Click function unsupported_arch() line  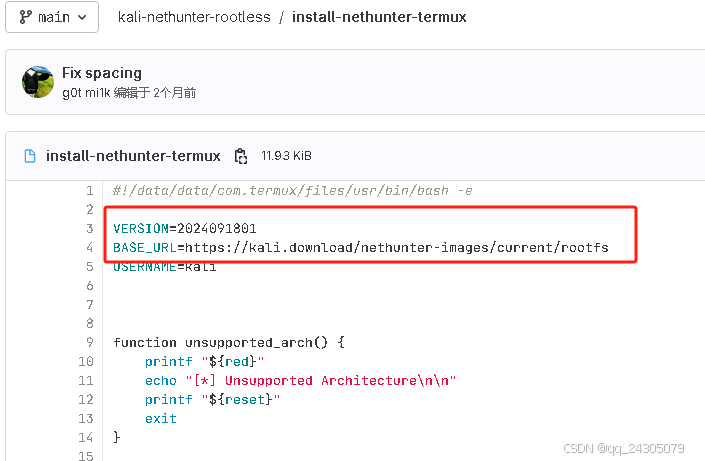coord(229,343)
